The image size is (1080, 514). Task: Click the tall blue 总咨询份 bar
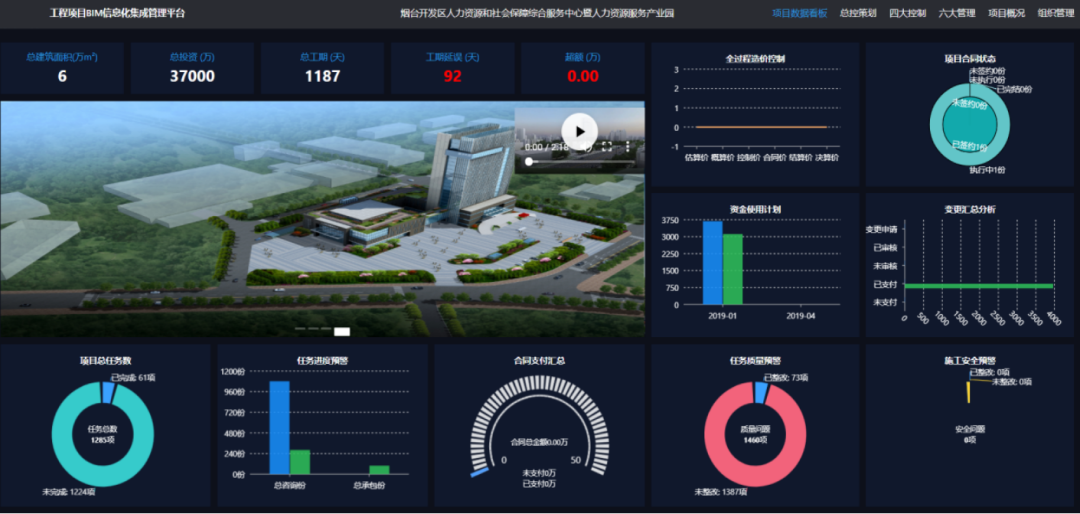[279, 427]
